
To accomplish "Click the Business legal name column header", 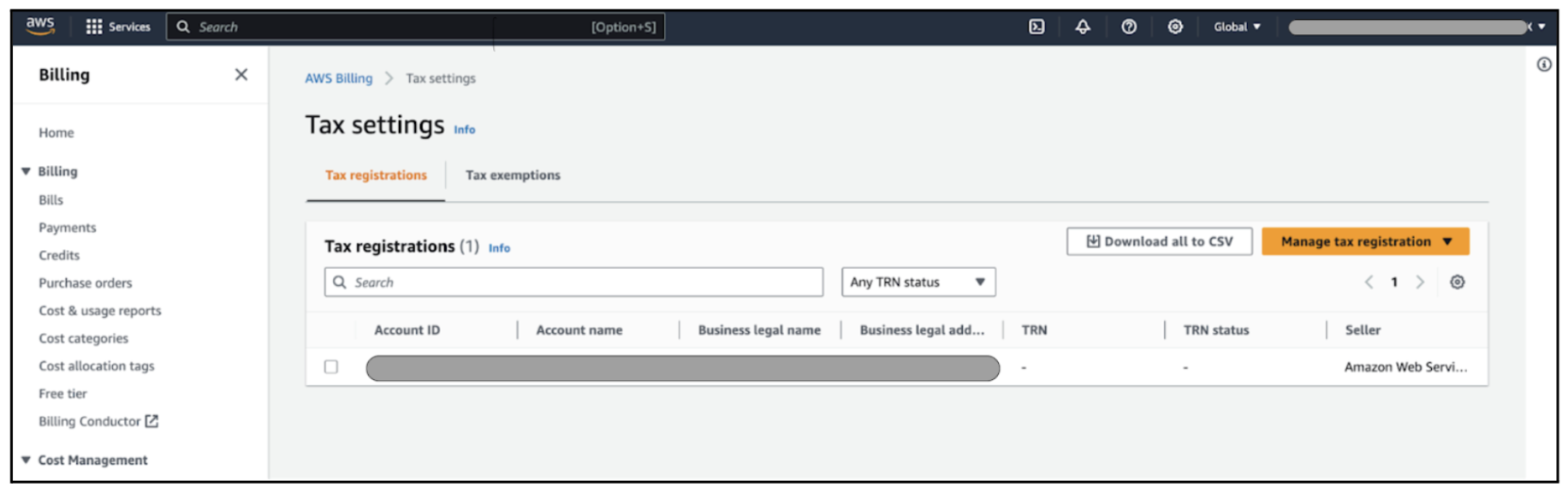I will point(759,330).
